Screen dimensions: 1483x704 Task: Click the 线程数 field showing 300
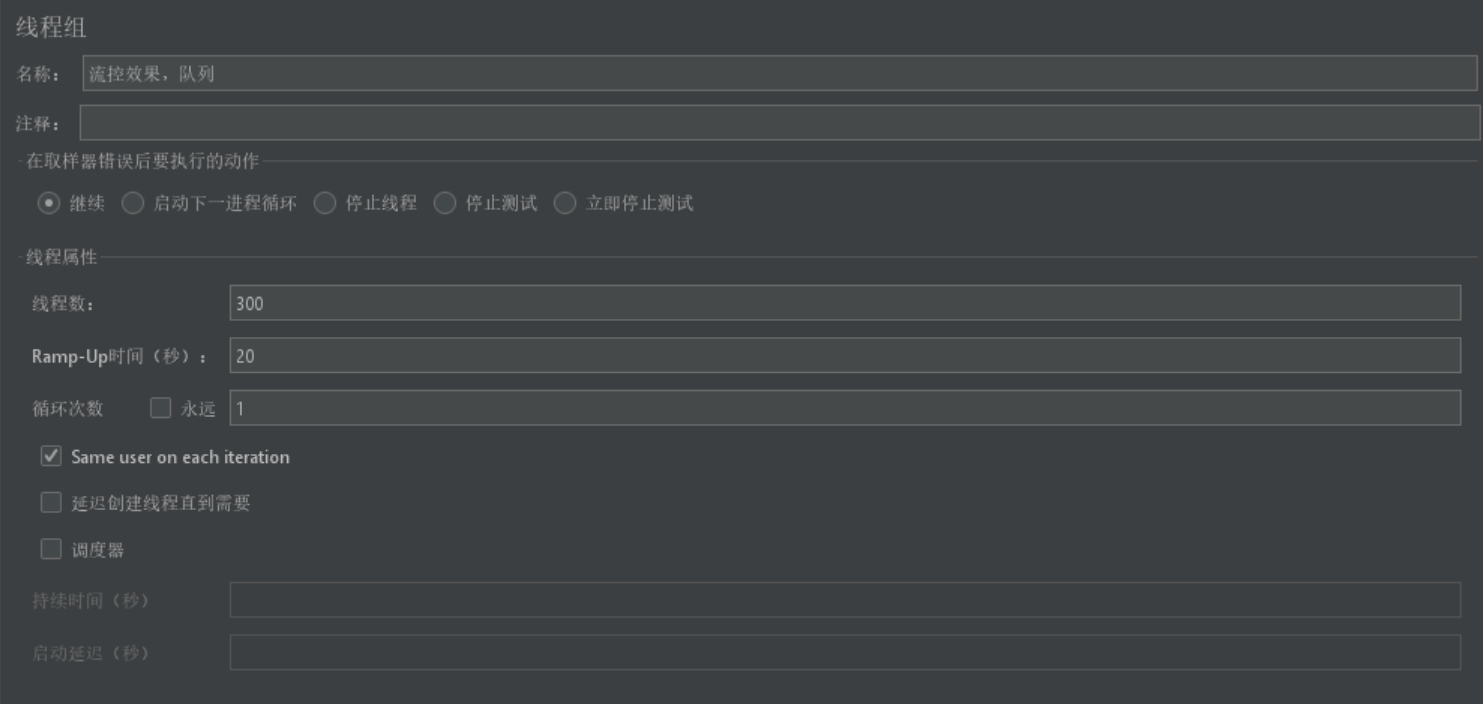click(x=845, y=303)
